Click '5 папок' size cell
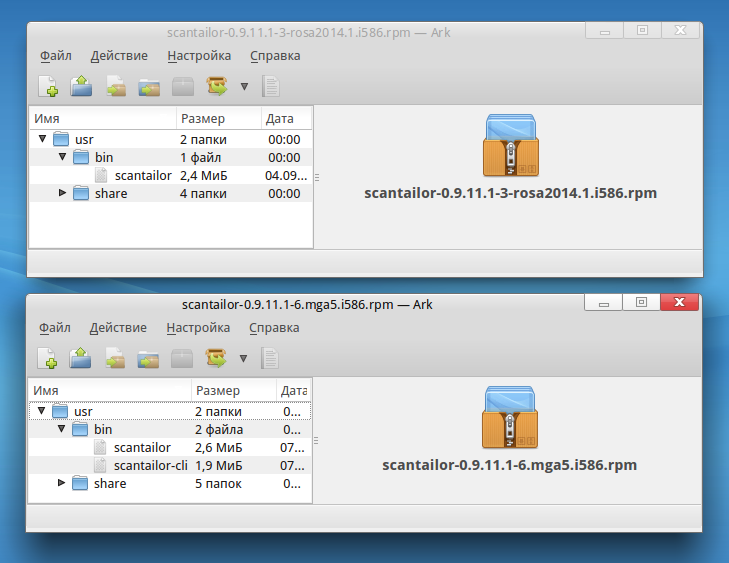Screen dimensions: 729x563 coord(218,484)
